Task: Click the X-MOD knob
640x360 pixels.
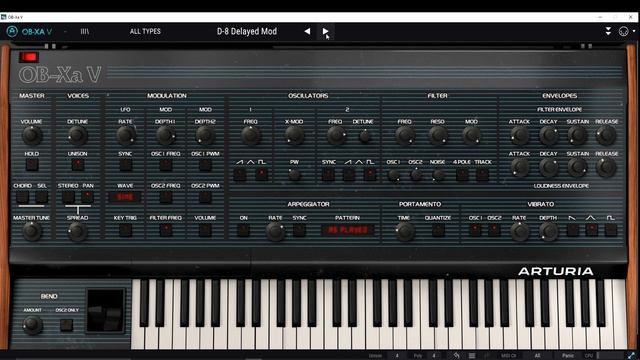Action: (x=294, y=136)
